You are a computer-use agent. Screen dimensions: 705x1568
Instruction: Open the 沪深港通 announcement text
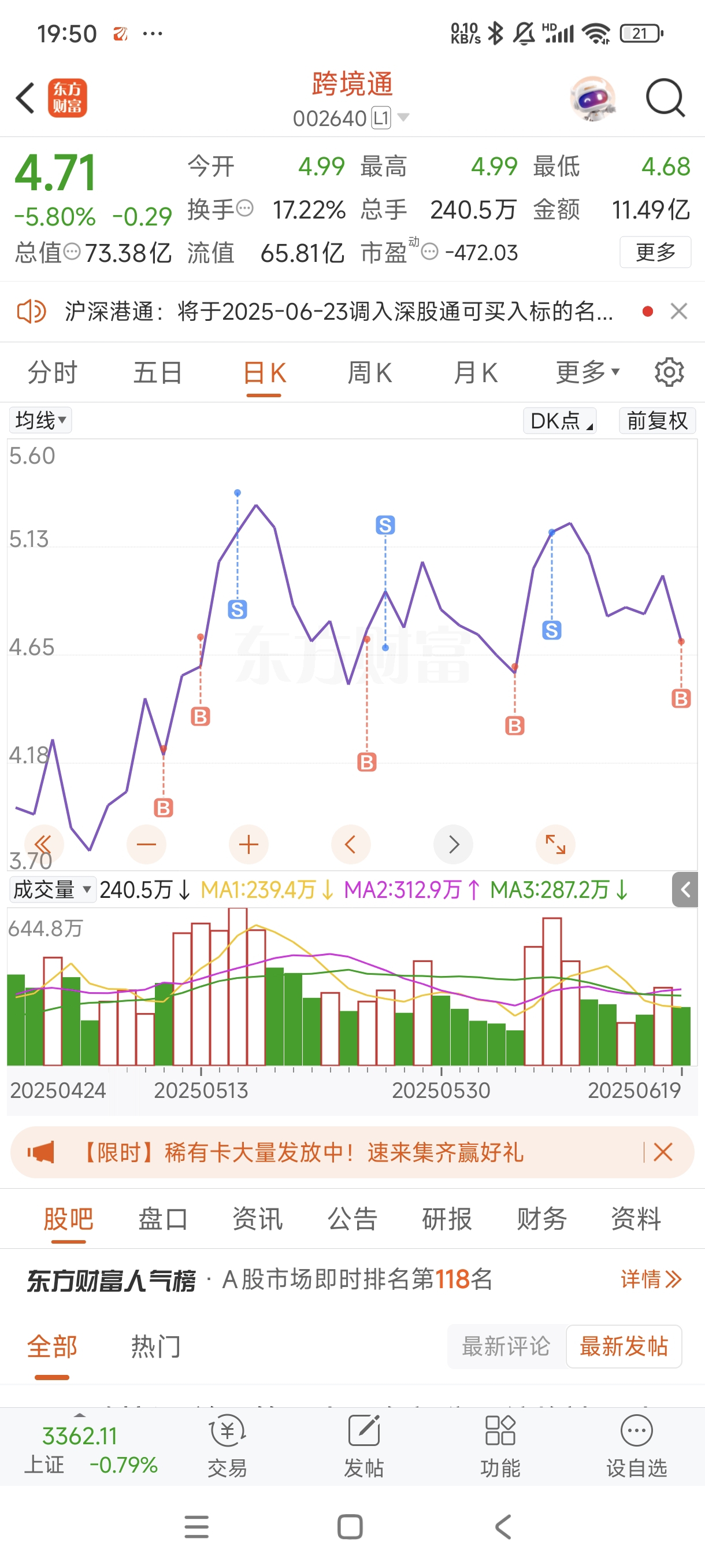[339, 312]
